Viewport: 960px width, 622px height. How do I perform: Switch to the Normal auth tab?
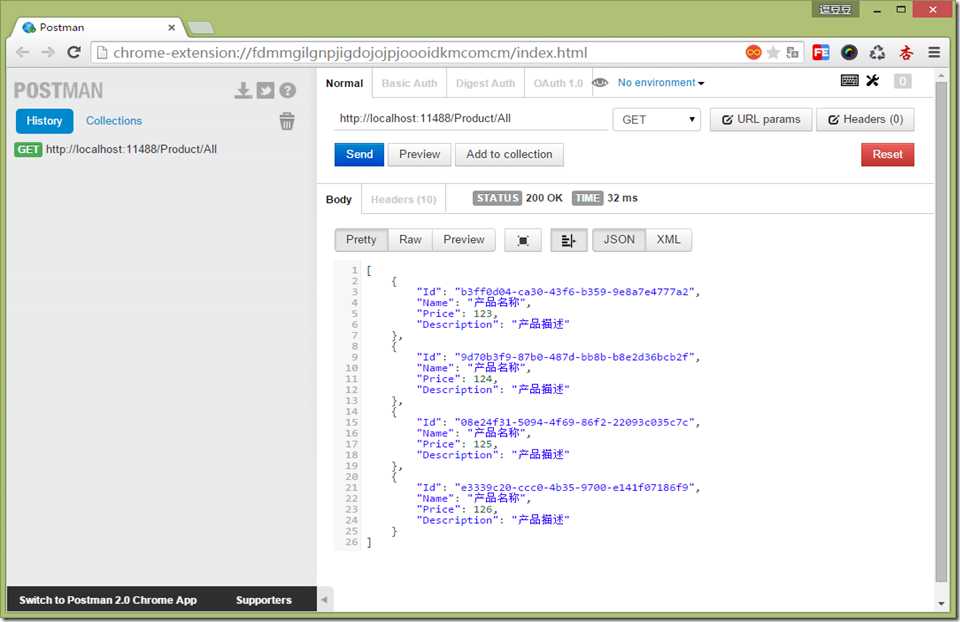pyautogui.click(x=344, y=83)
